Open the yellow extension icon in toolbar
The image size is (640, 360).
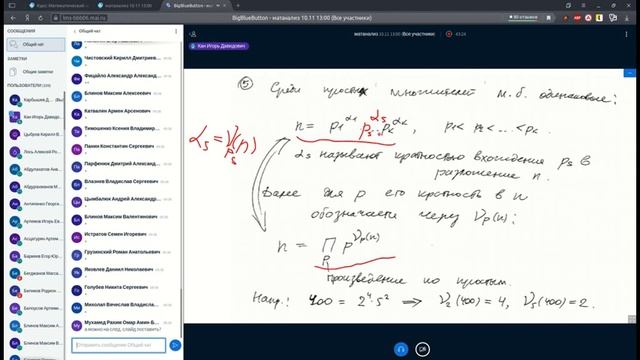599,18
